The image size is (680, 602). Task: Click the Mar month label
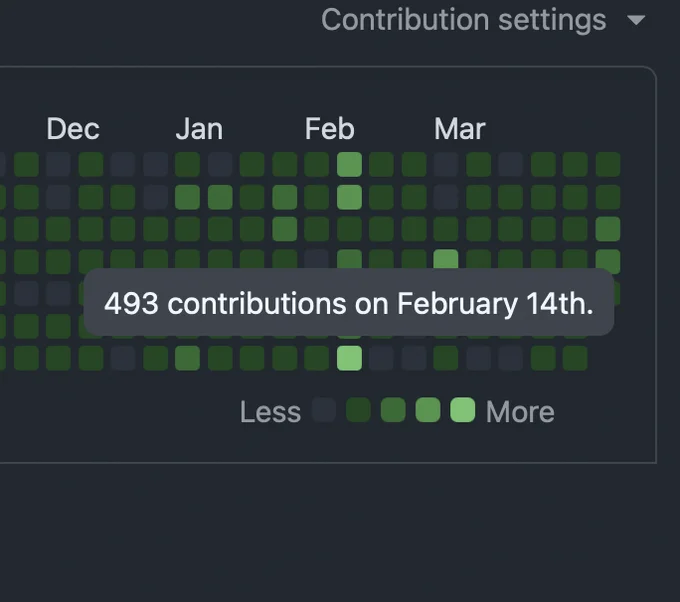tap(460, 129)
